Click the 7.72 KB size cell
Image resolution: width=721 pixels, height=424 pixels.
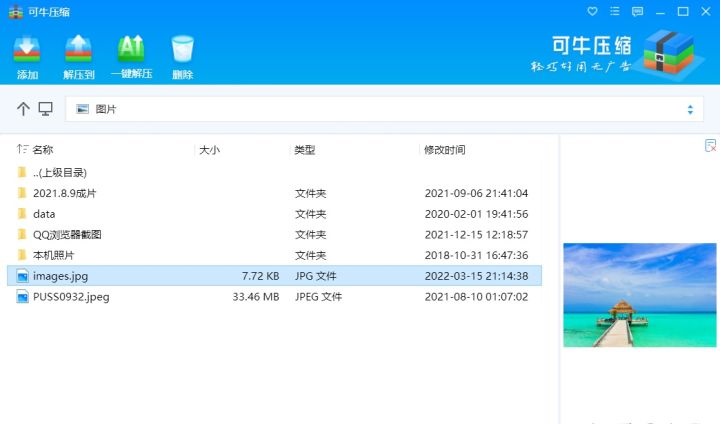pos(260,276)
